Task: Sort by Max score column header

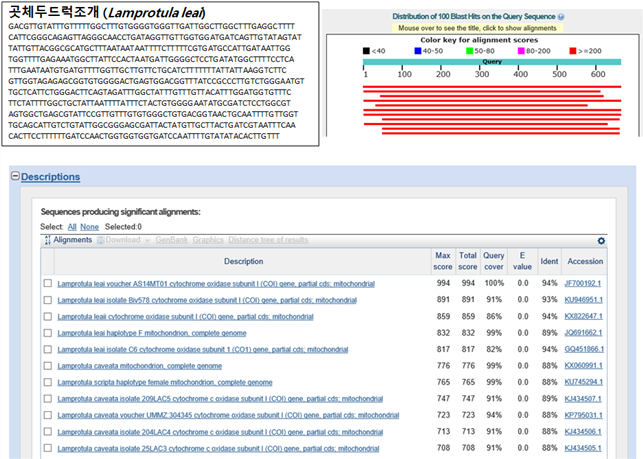Action: [x=443, y=261]
